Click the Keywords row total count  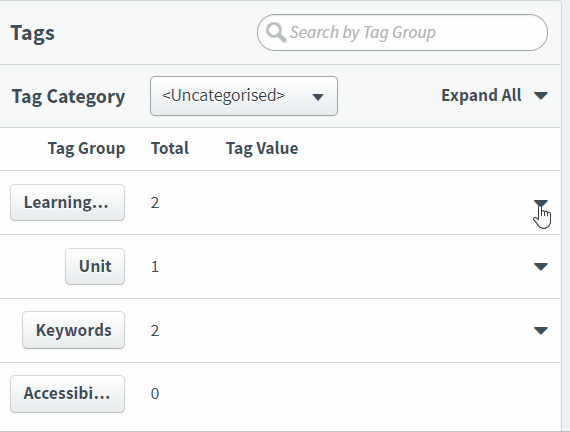(155, 331)
